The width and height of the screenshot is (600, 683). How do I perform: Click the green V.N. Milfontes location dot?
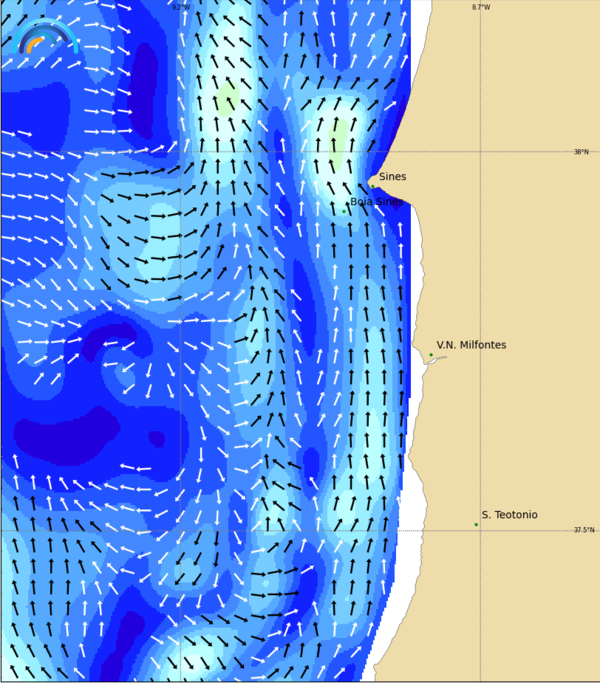coord(431,355)
